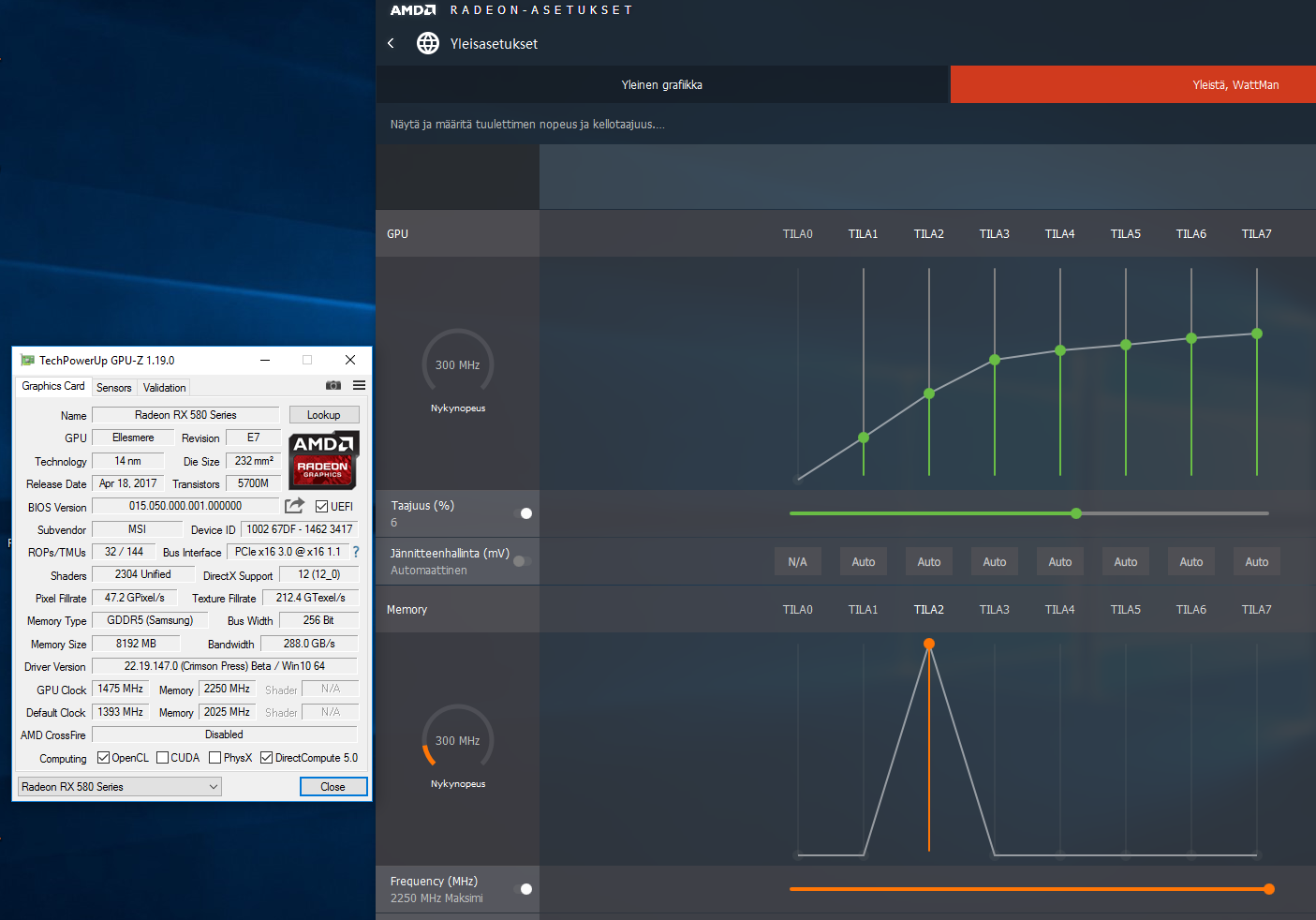Click the Memory Size 8192 MB value

pyautogui.click(x=136, y=644)
